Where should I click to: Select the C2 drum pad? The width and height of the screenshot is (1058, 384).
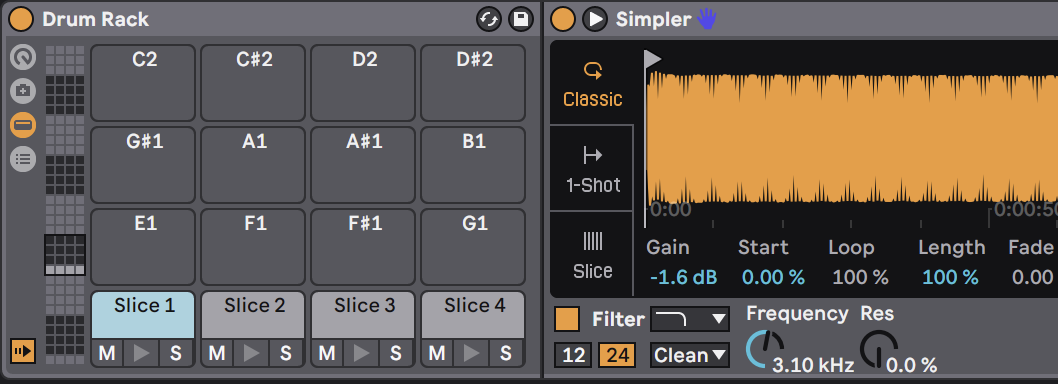click(x=143, y=83)
